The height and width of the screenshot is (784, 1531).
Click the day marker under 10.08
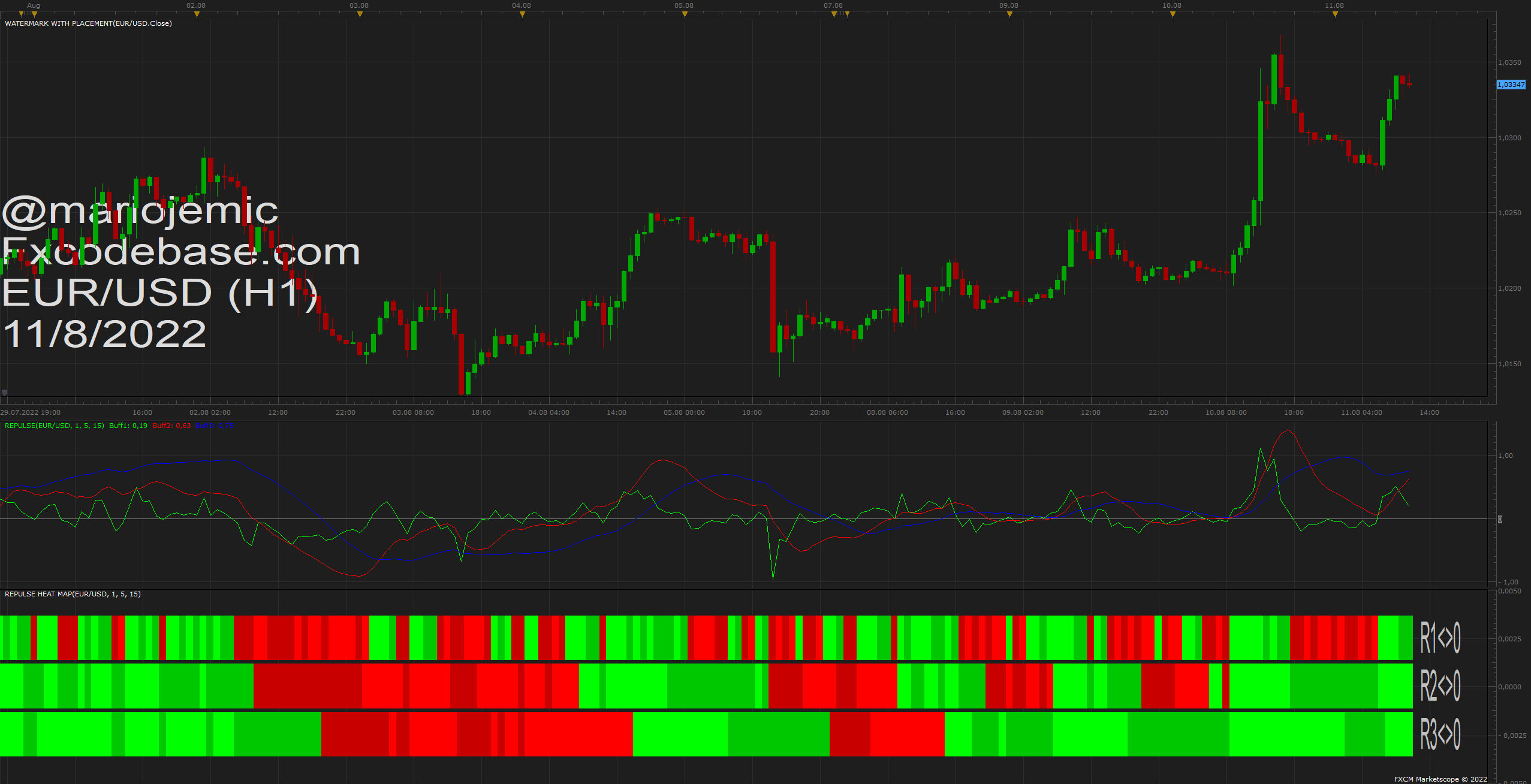click(x=1173, y=14)
